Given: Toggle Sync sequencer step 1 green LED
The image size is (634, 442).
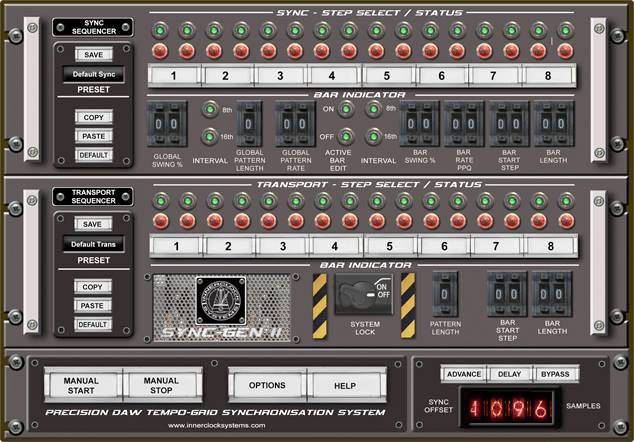Looking at the screenshot, I should click(x=160, y=30).
